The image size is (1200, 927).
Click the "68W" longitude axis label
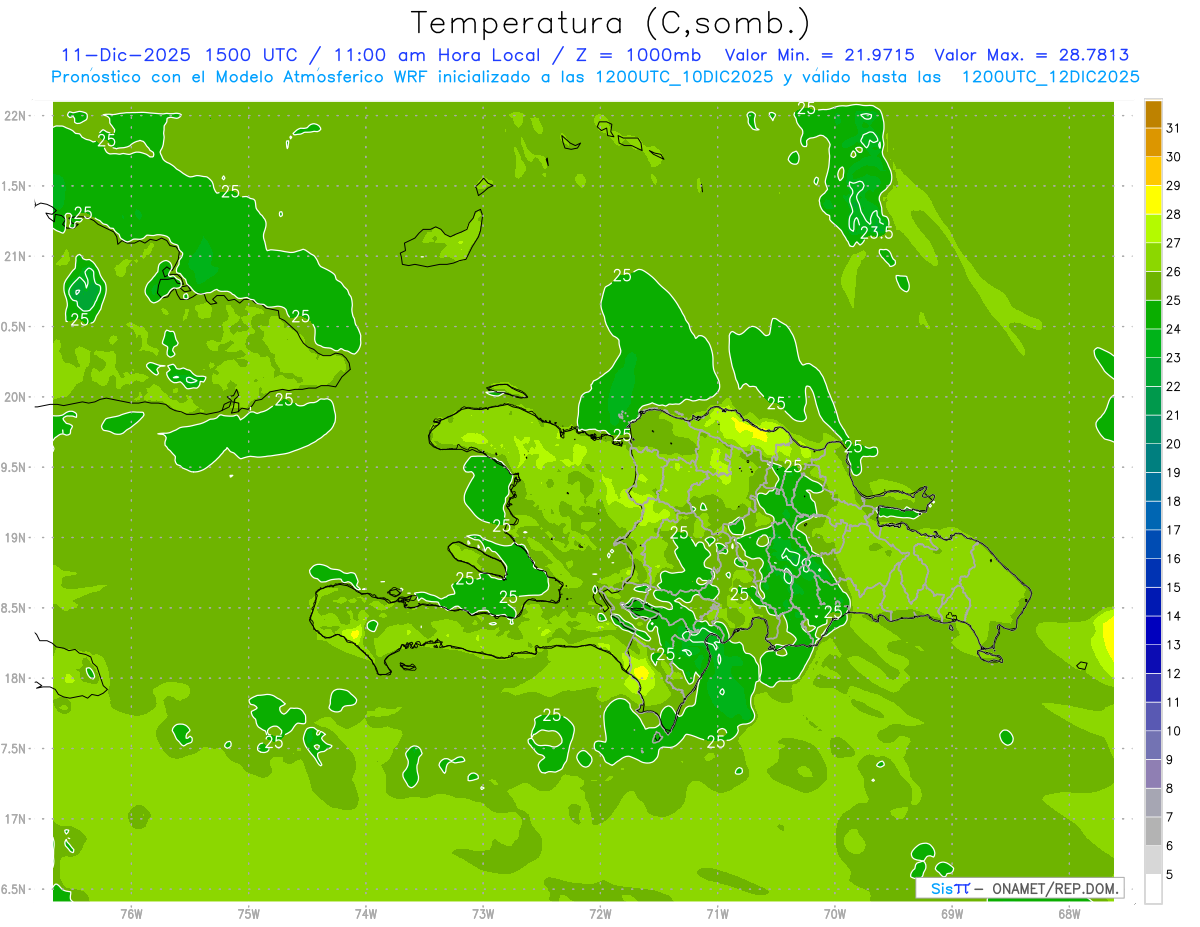coord(1069,914)
